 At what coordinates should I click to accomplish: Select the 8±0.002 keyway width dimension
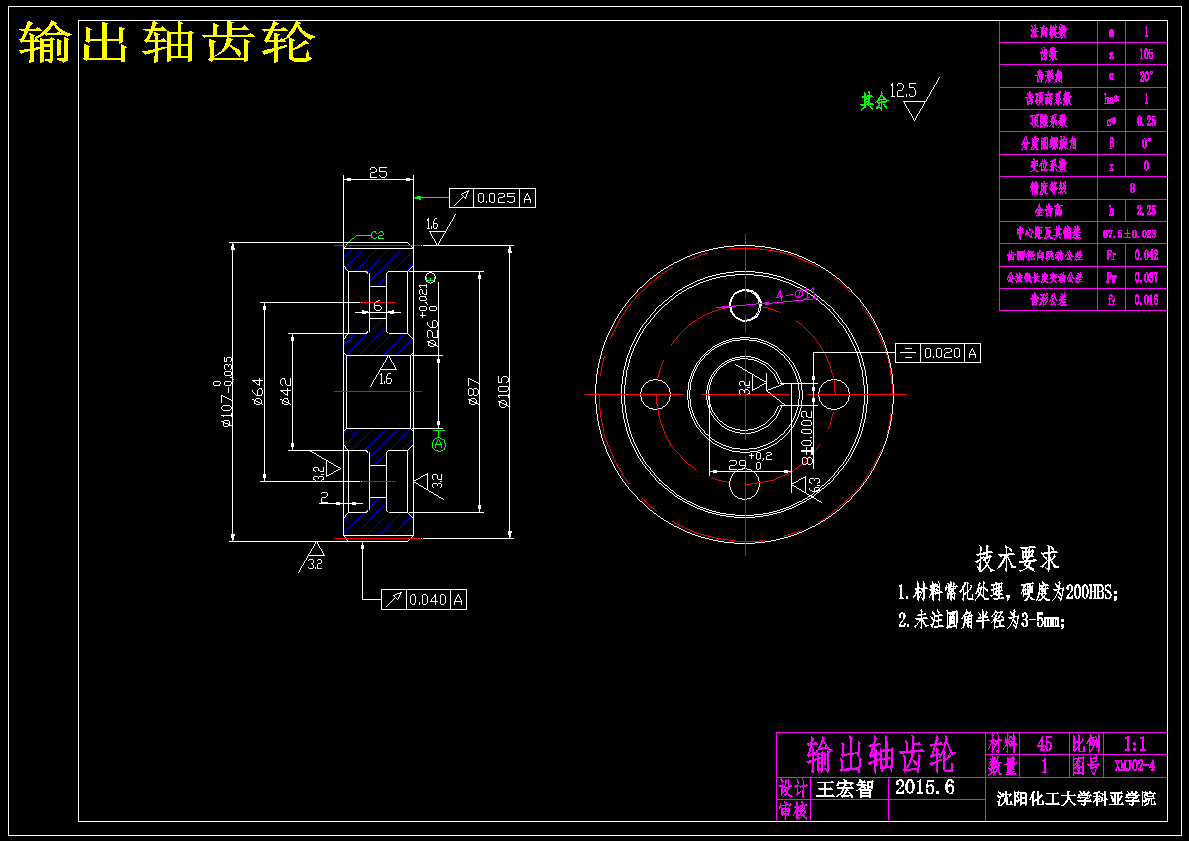point(808,438)
